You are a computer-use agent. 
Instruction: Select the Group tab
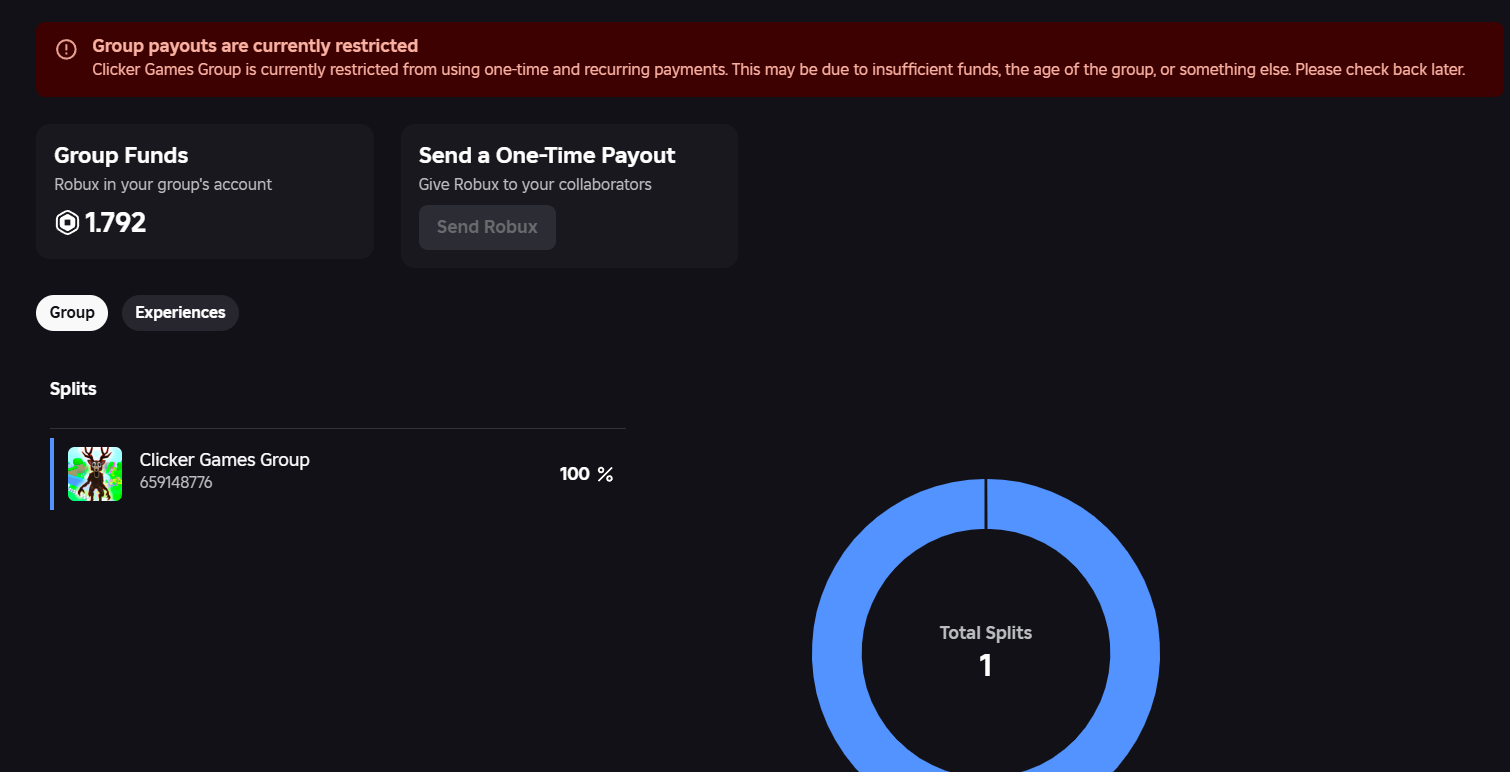(71, 312)
